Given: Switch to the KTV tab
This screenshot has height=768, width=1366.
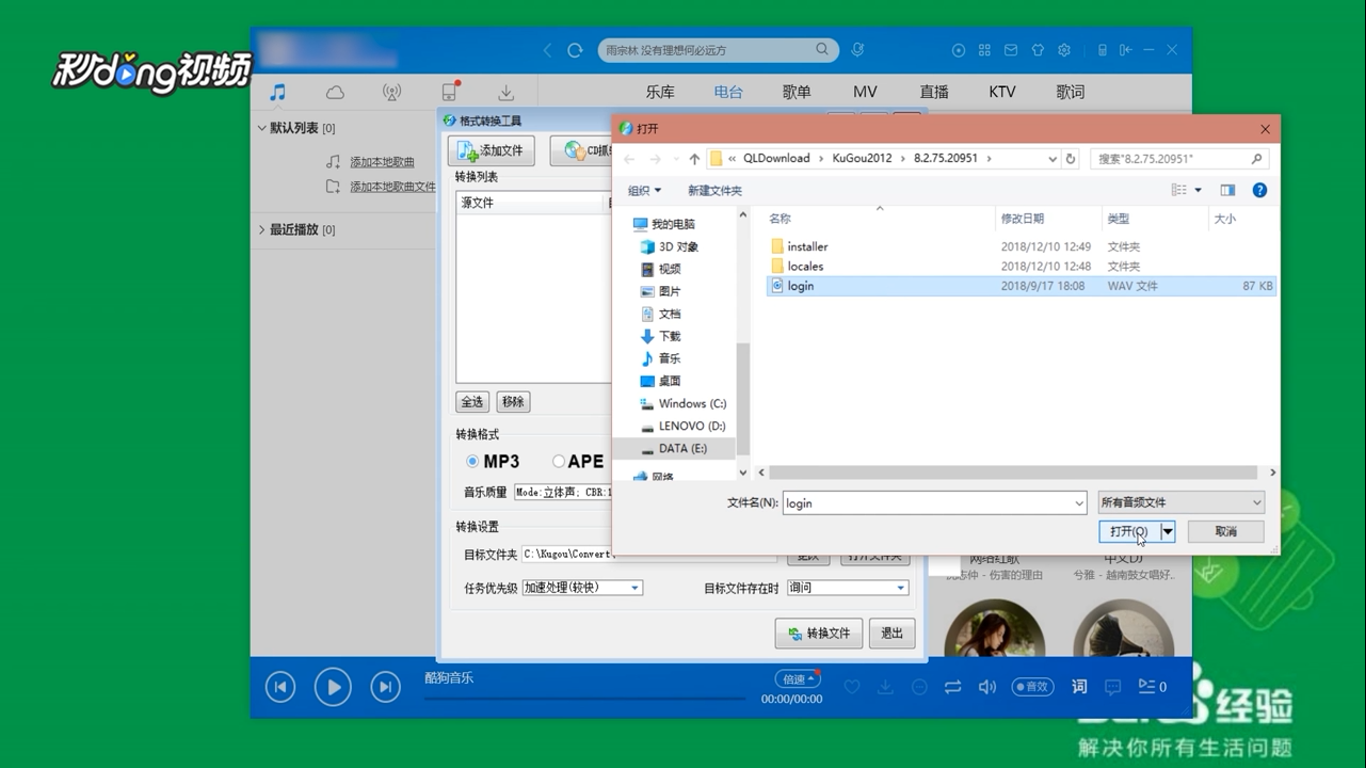Looking at the screenshot, I should 1002,92.
